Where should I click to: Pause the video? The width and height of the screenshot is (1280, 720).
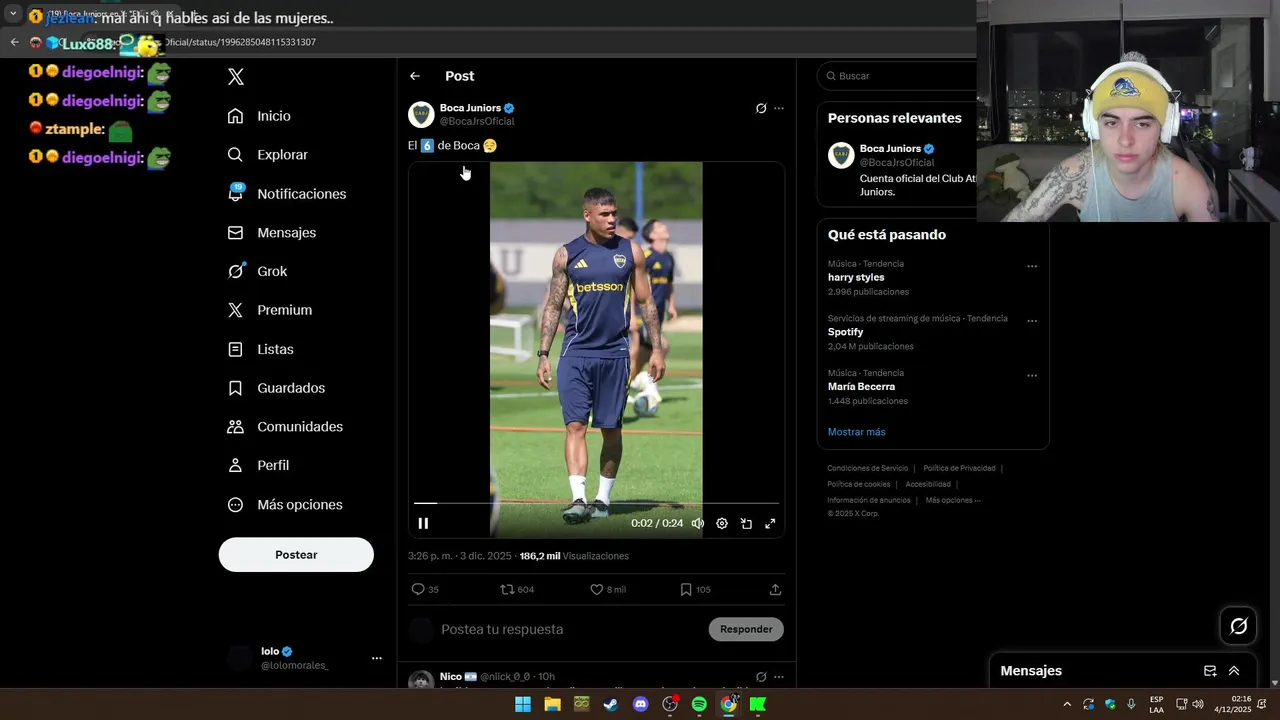pyautogui.click(x=423, y=523)
